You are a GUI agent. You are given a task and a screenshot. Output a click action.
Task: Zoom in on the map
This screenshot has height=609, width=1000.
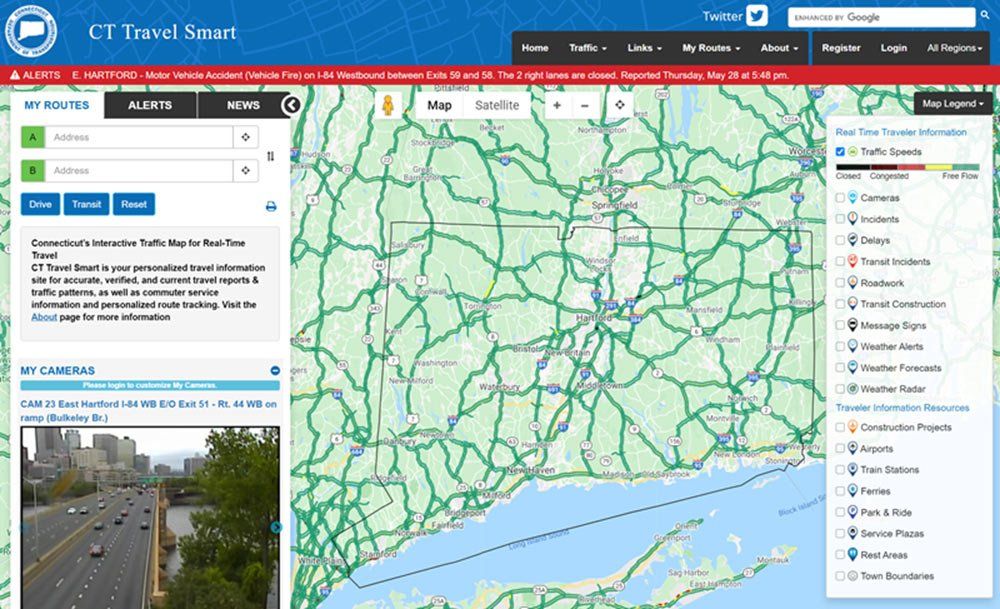(x=557, y=105)
